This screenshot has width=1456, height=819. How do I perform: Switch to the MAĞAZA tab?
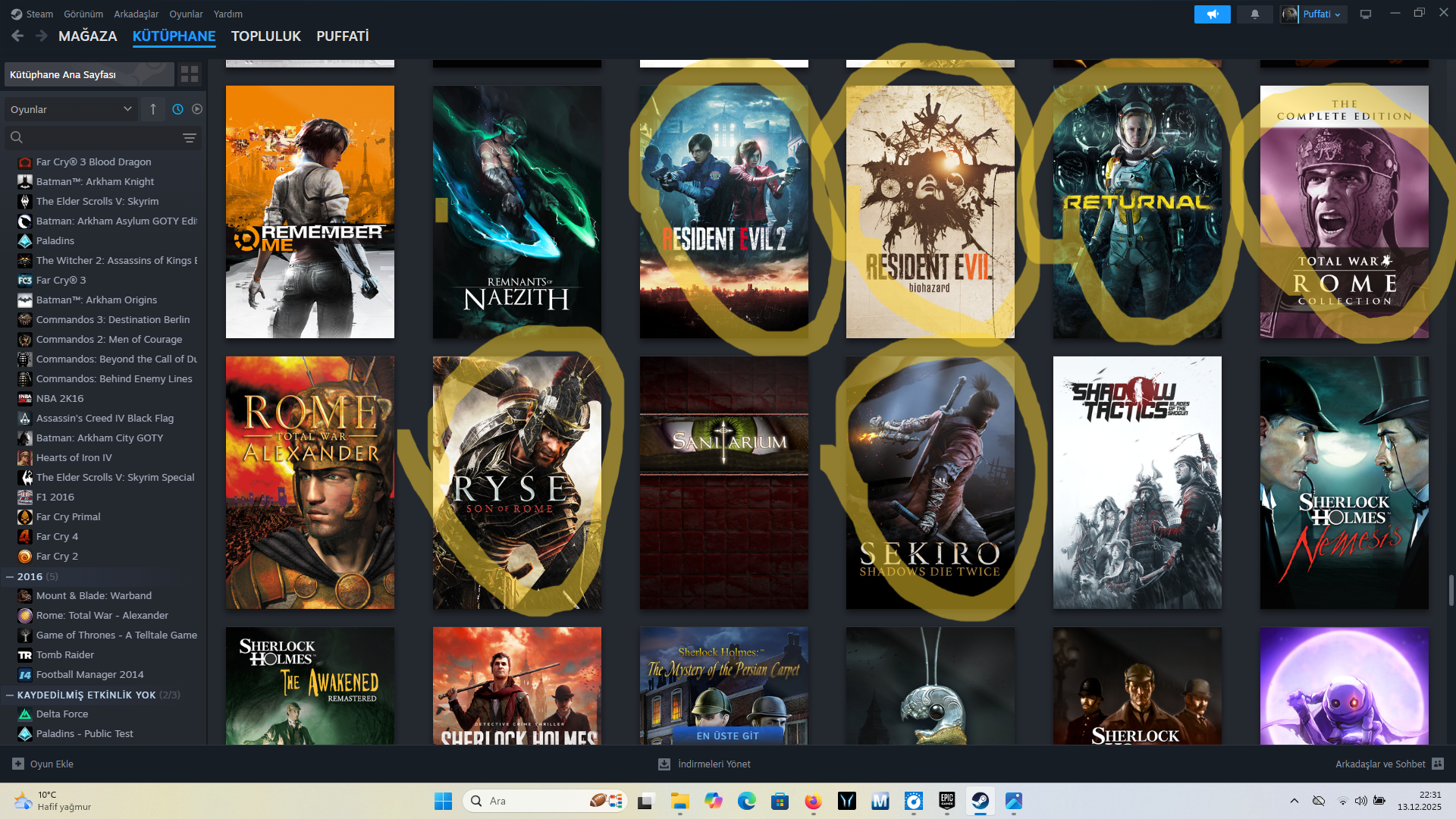87,36
